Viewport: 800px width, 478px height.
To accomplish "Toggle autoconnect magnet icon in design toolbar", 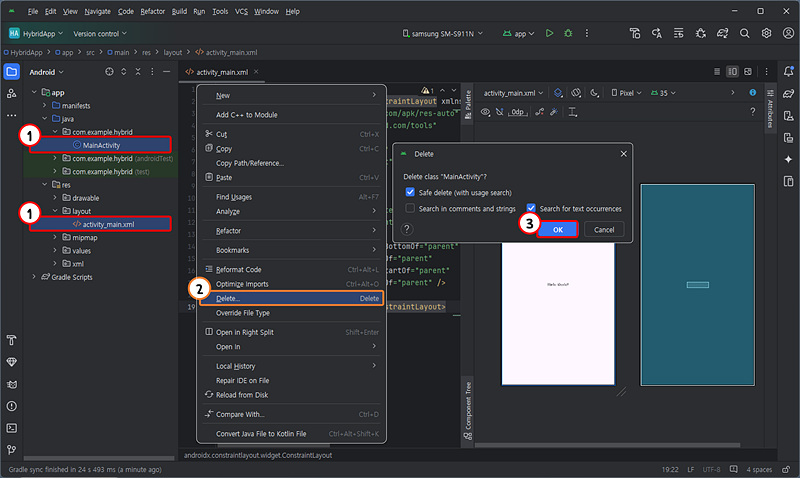I will pos(499,112).
